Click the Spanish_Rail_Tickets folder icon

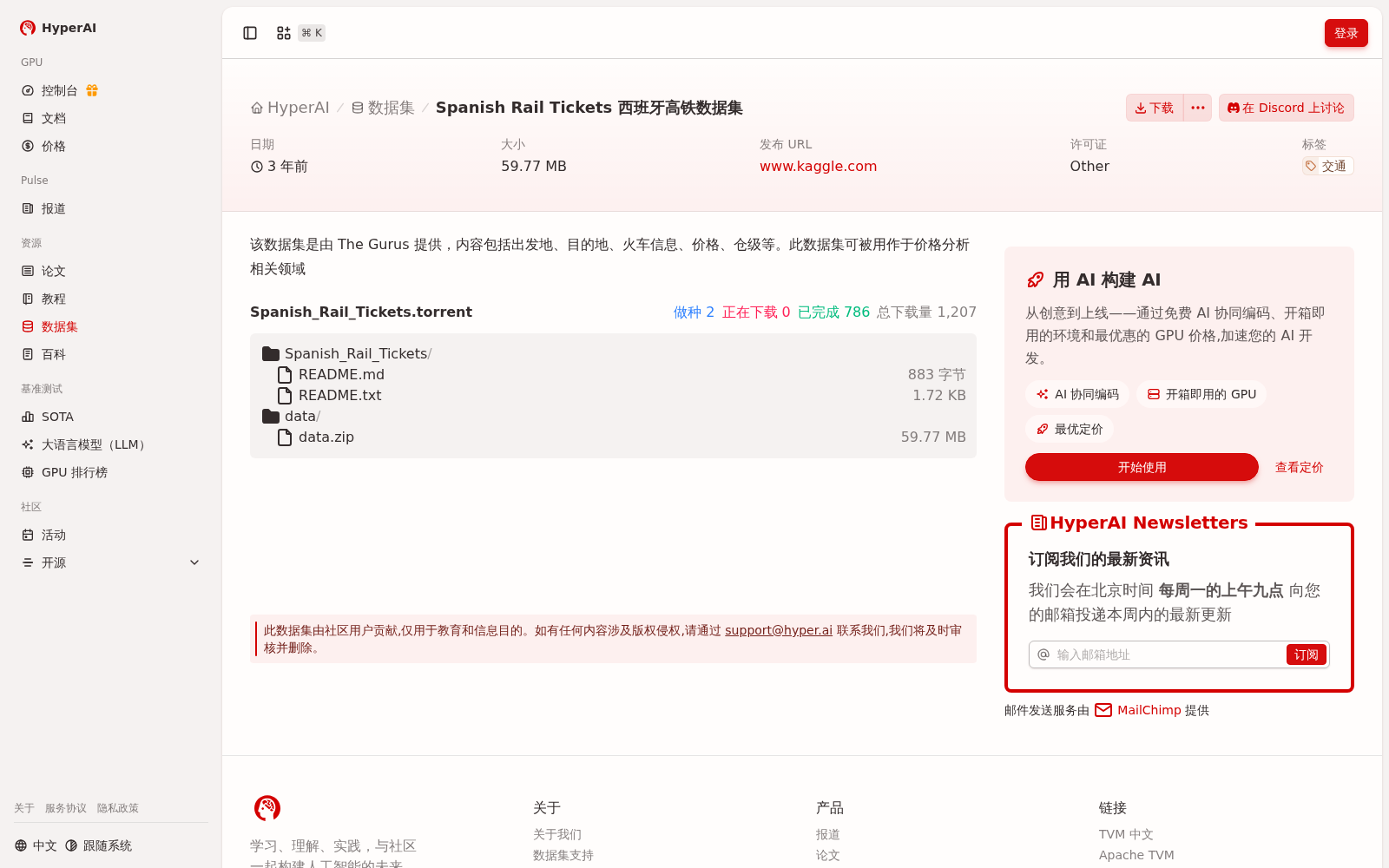271,353
